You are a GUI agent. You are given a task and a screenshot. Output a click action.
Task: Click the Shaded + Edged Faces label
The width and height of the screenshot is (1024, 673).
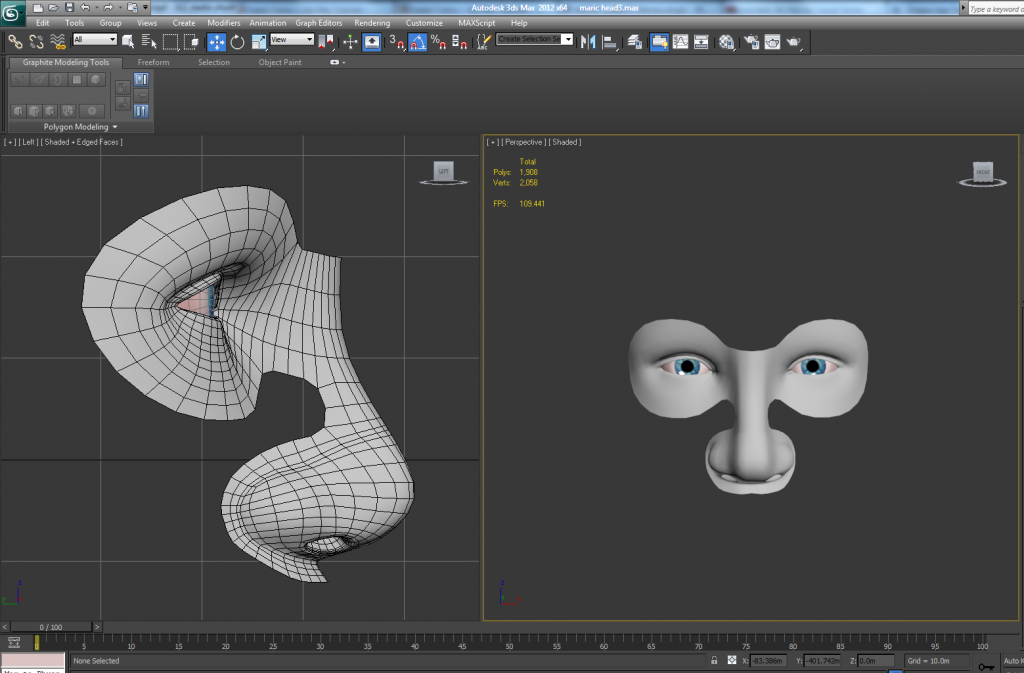point(83,142)
